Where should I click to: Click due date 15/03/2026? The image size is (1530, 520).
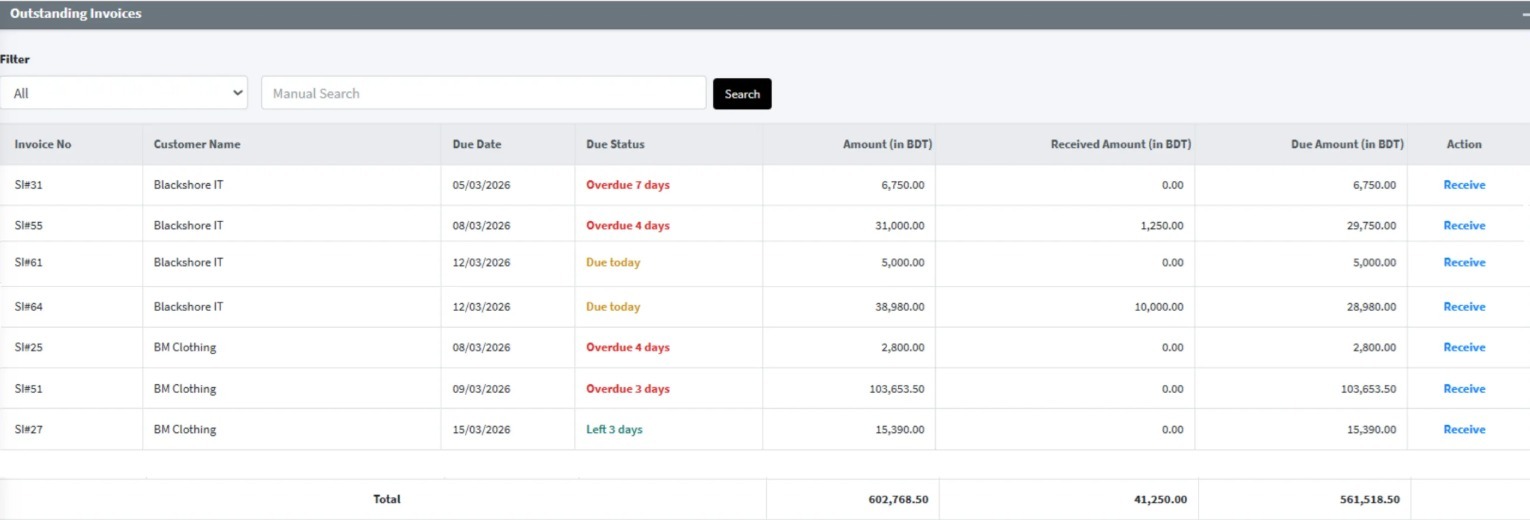coord(481,430)
